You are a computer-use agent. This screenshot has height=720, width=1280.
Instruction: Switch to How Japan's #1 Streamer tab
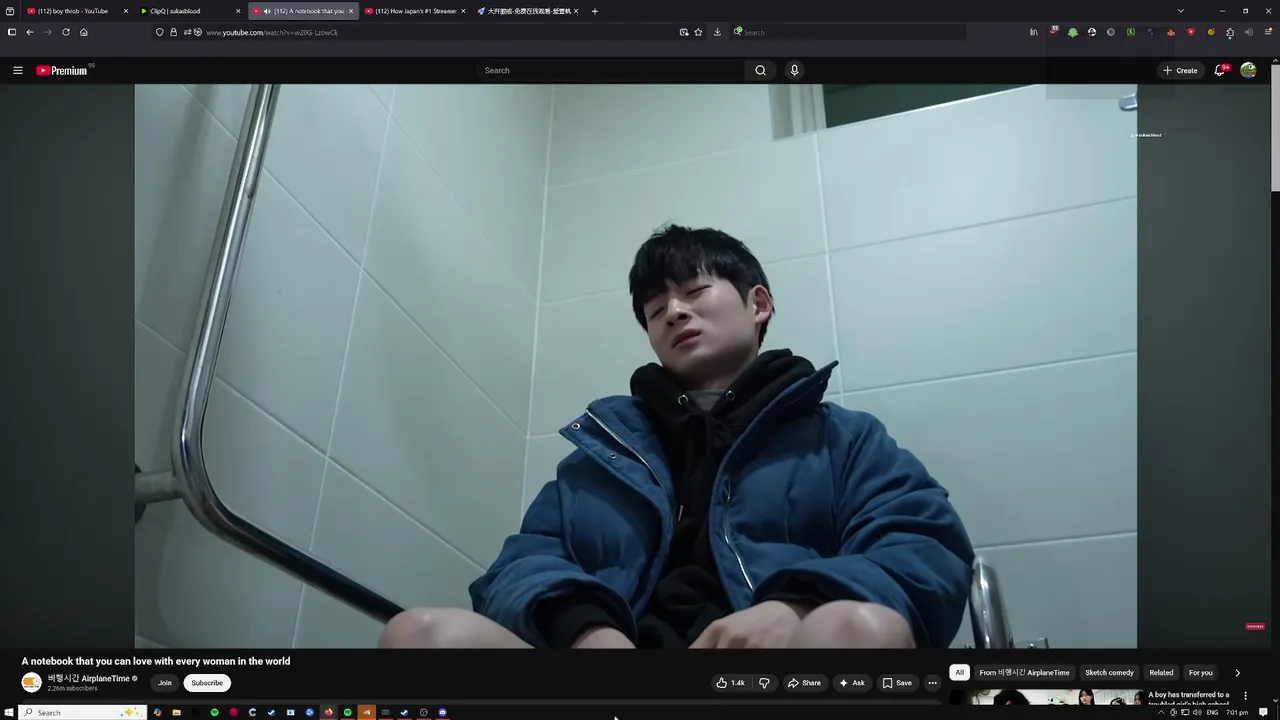coord(415,11)
